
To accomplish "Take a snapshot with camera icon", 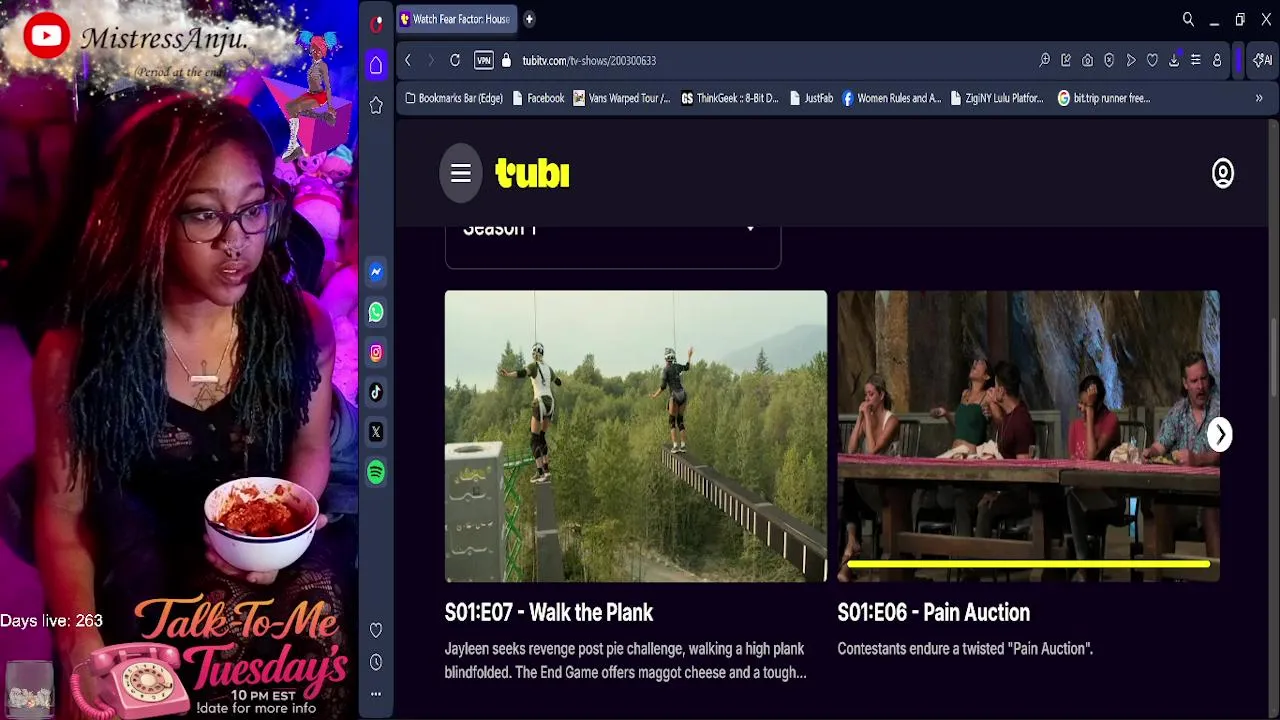I will 1087,61.
